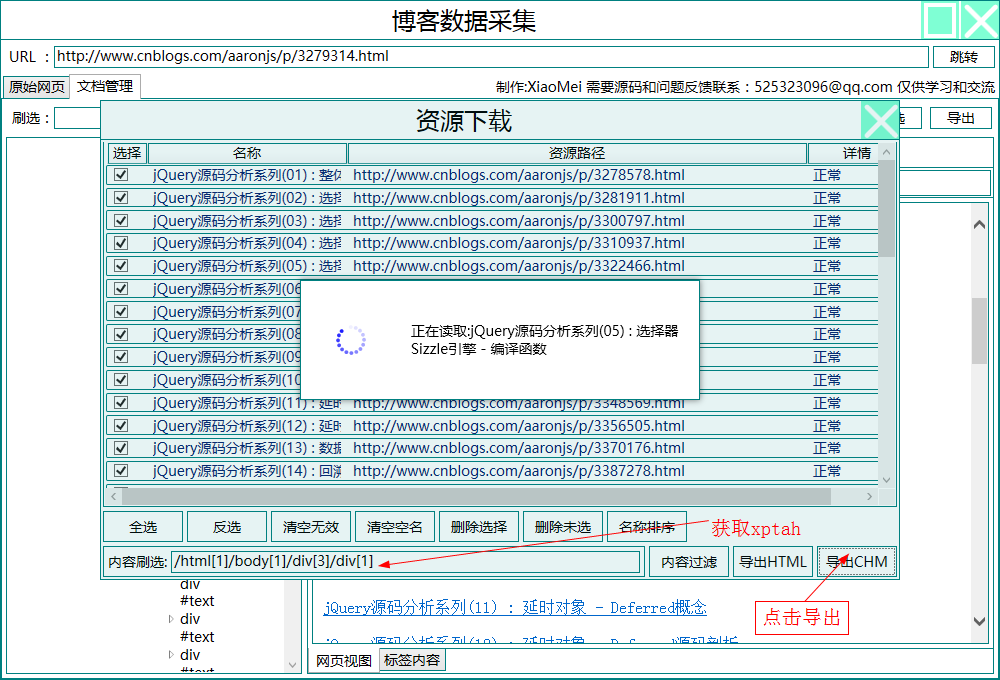Click the 清空空名 button
Viewport: 1000px width, 680px height.
click(x=395, y=527)
